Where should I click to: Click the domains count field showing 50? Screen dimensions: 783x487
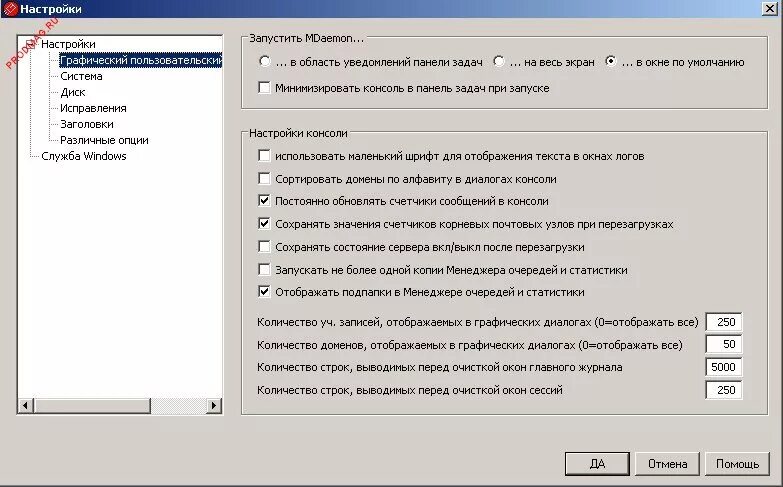click(x=724, y=344)
